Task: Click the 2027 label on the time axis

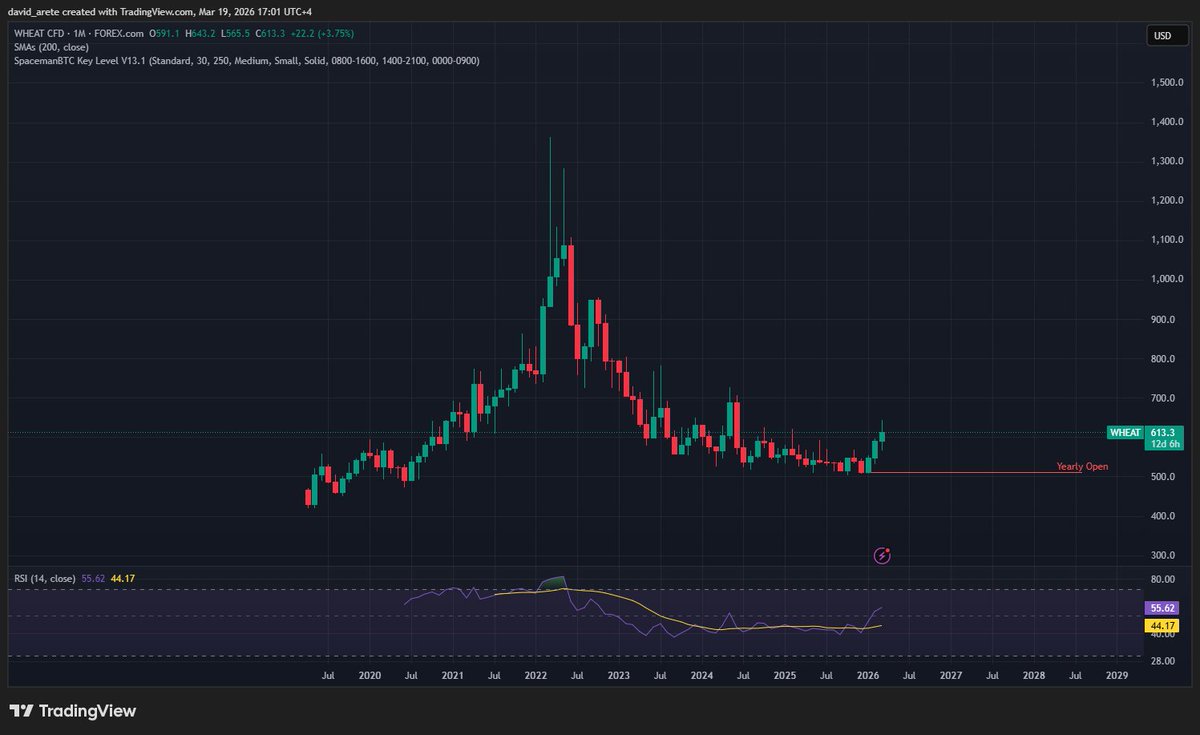Action: tap(951, 676)
